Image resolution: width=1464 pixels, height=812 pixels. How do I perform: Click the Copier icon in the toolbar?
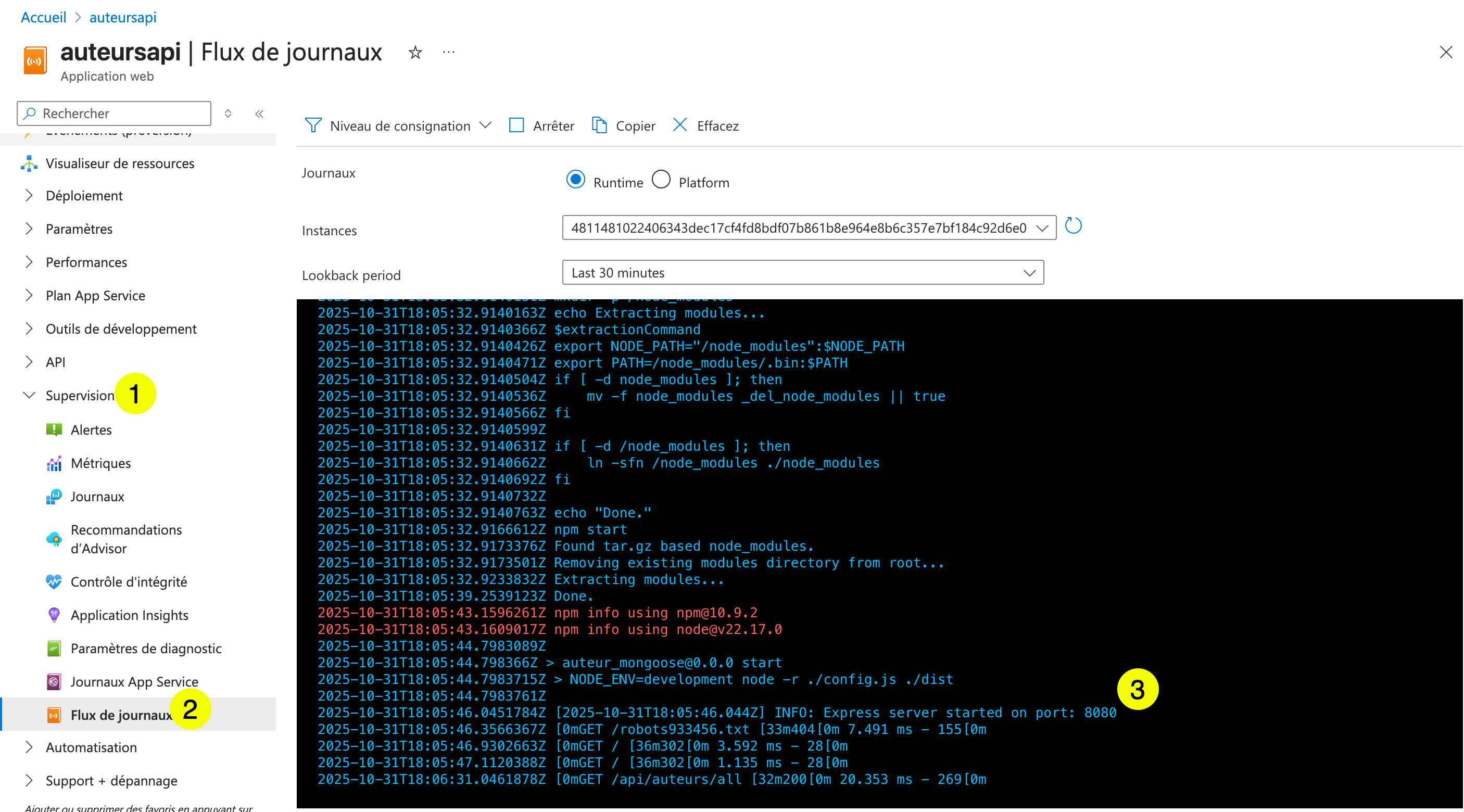600,125
